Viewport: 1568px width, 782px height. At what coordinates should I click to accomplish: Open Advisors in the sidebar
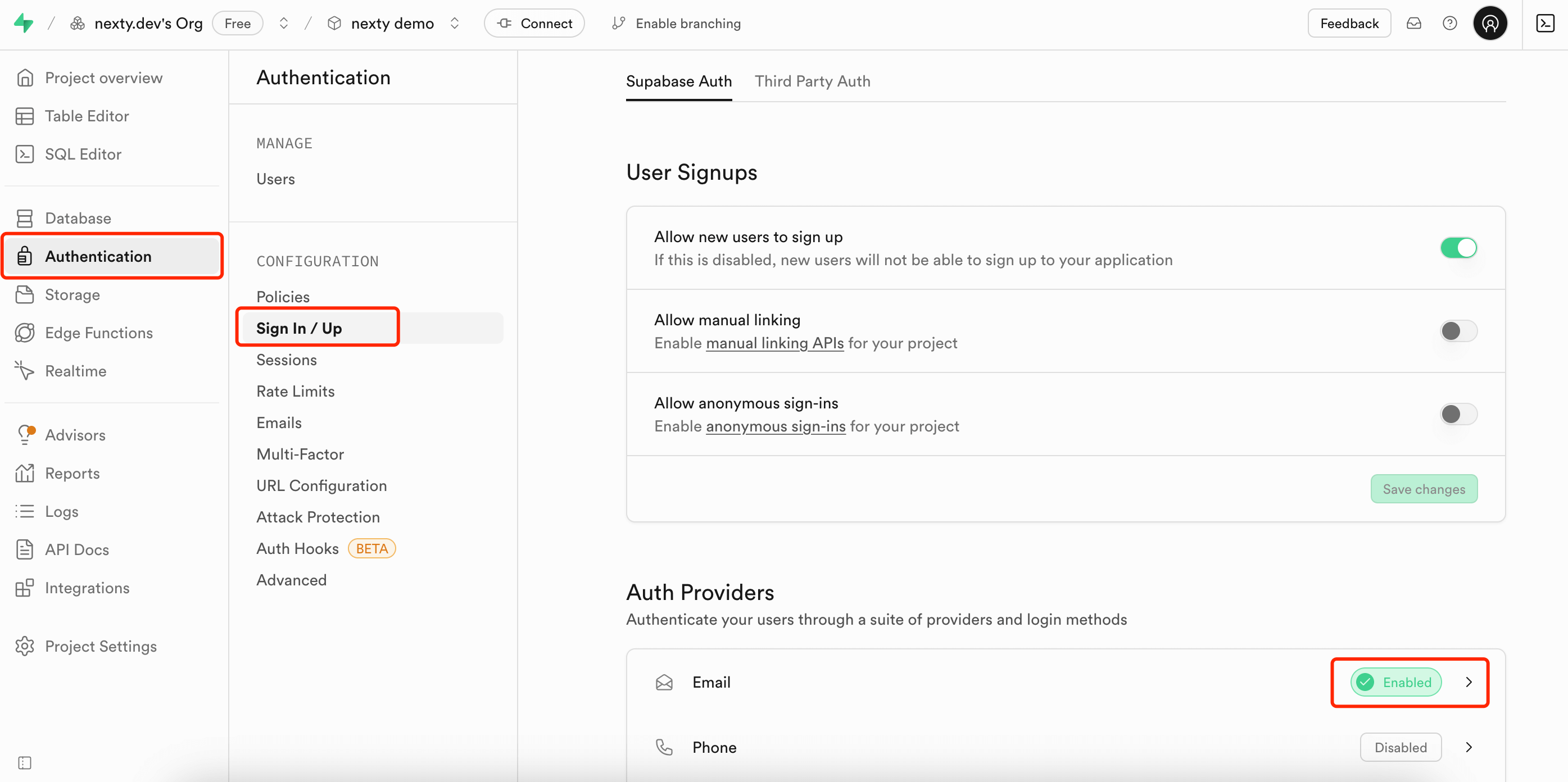[x=75, y=435]
